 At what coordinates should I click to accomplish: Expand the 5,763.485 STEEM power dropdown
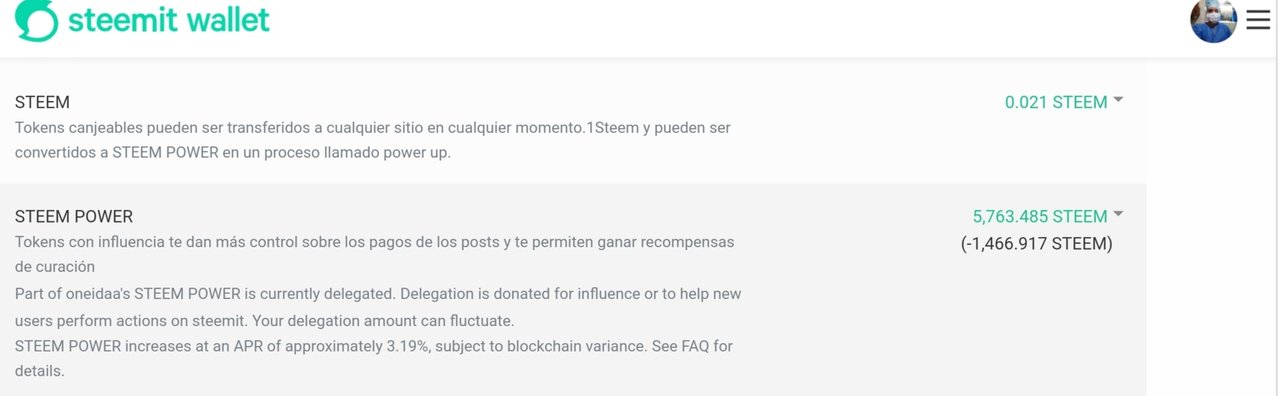(x=1048, y=216)
